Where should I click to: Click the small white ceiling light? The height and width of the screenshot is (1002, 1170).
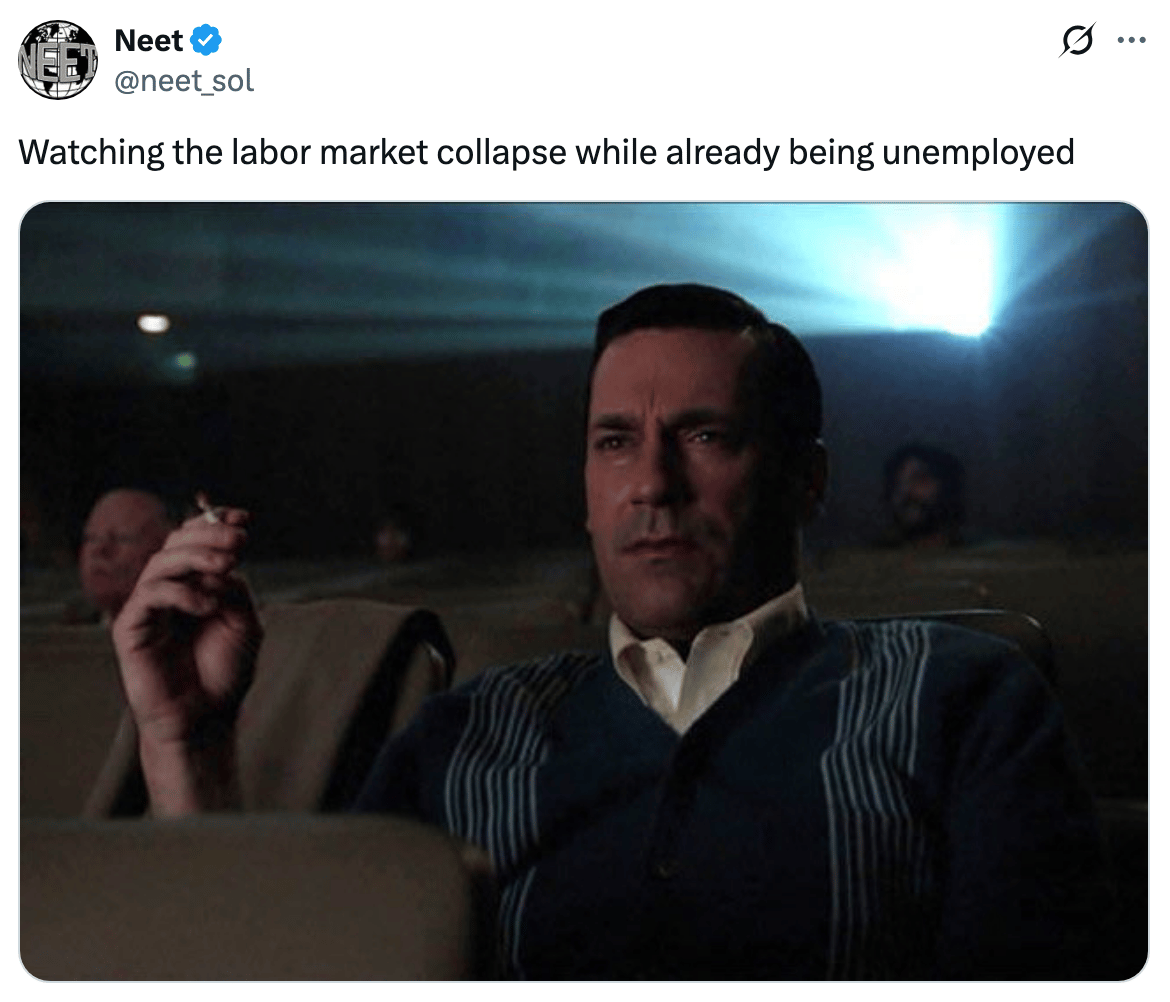(x=154, y=323)
